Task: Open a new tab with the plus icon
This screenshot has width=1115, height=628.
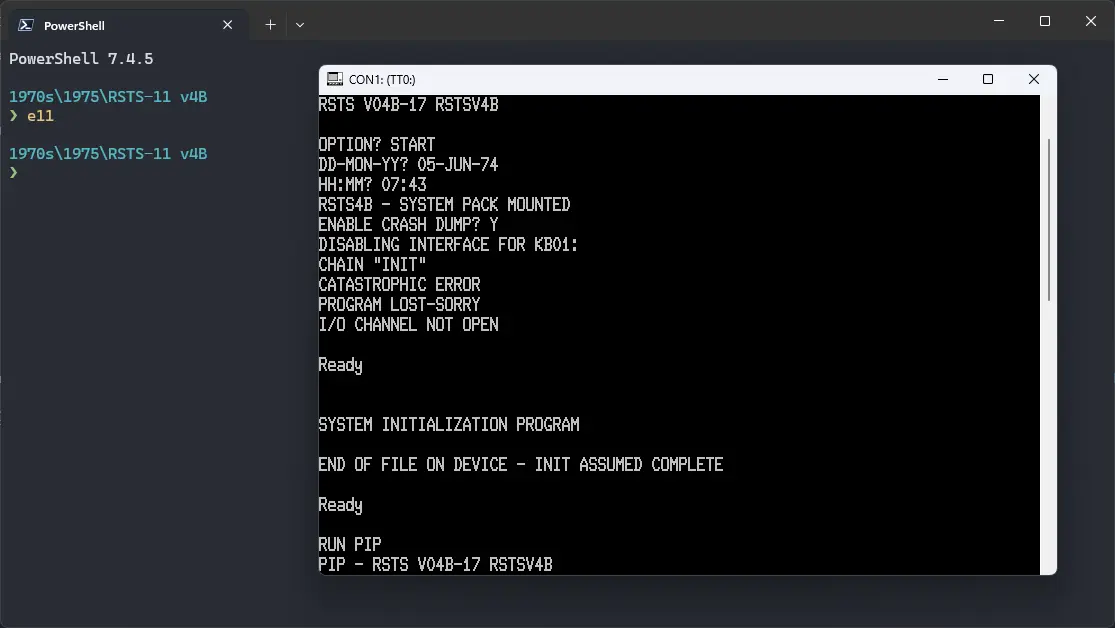Action: [269, 24]
